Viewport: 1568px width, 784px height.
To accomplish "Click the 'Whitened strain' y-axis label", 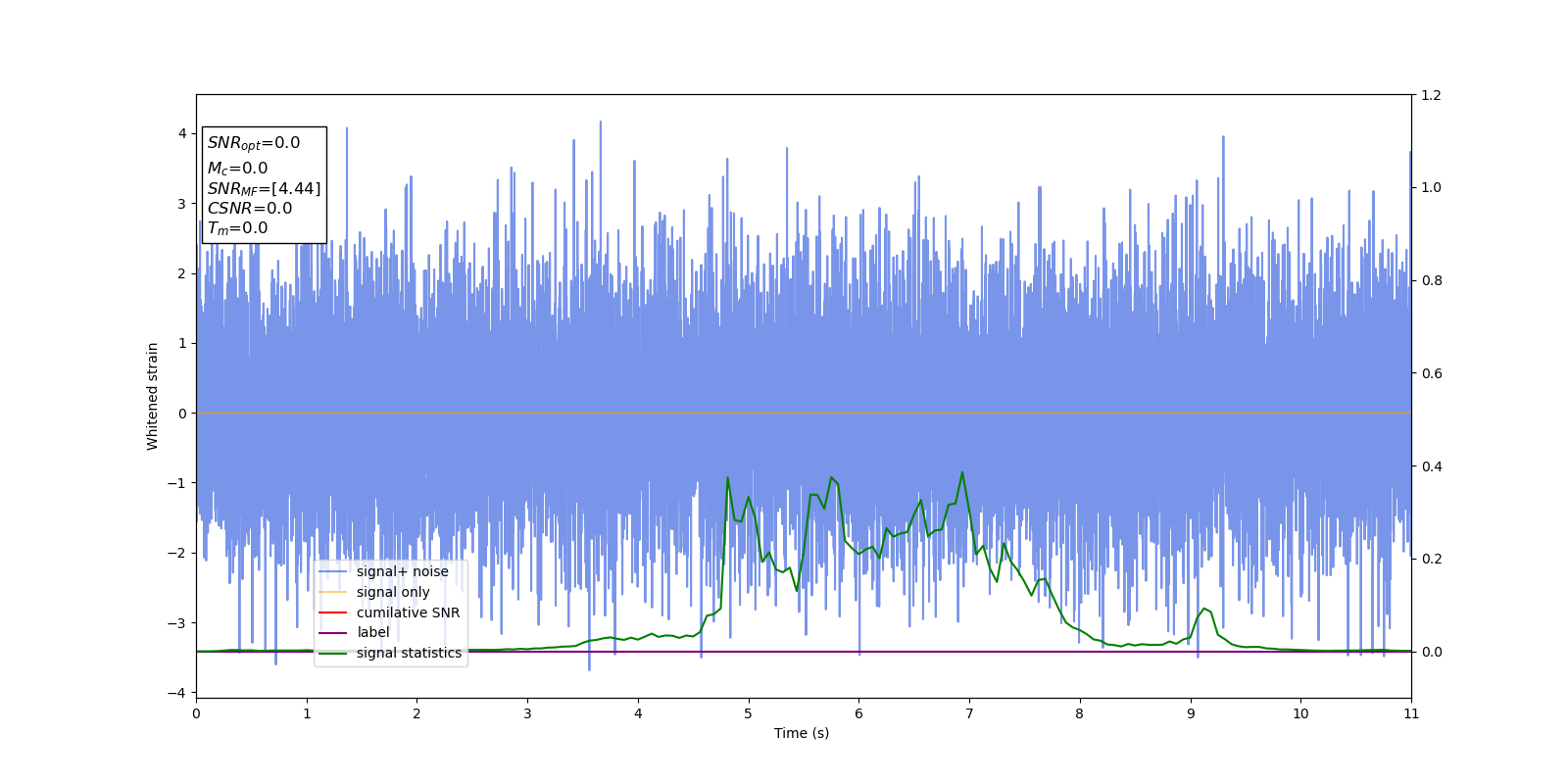I will click(152, 396).
